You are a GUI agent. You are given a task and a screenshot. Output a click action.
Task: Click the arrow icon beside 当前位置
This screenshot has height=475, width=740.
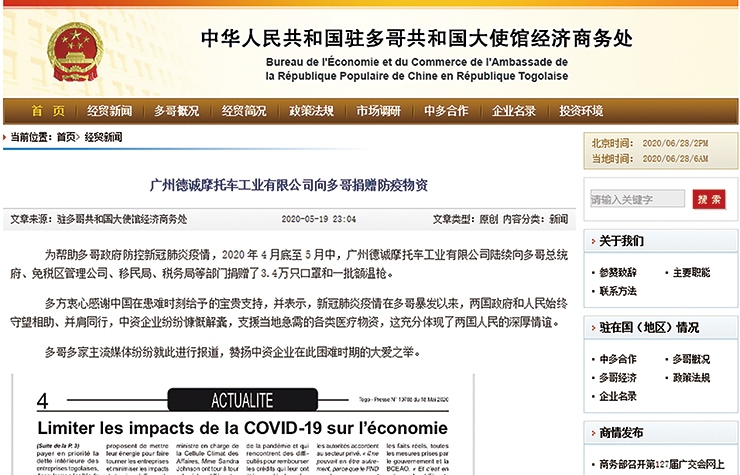click(x=6, y=136)
